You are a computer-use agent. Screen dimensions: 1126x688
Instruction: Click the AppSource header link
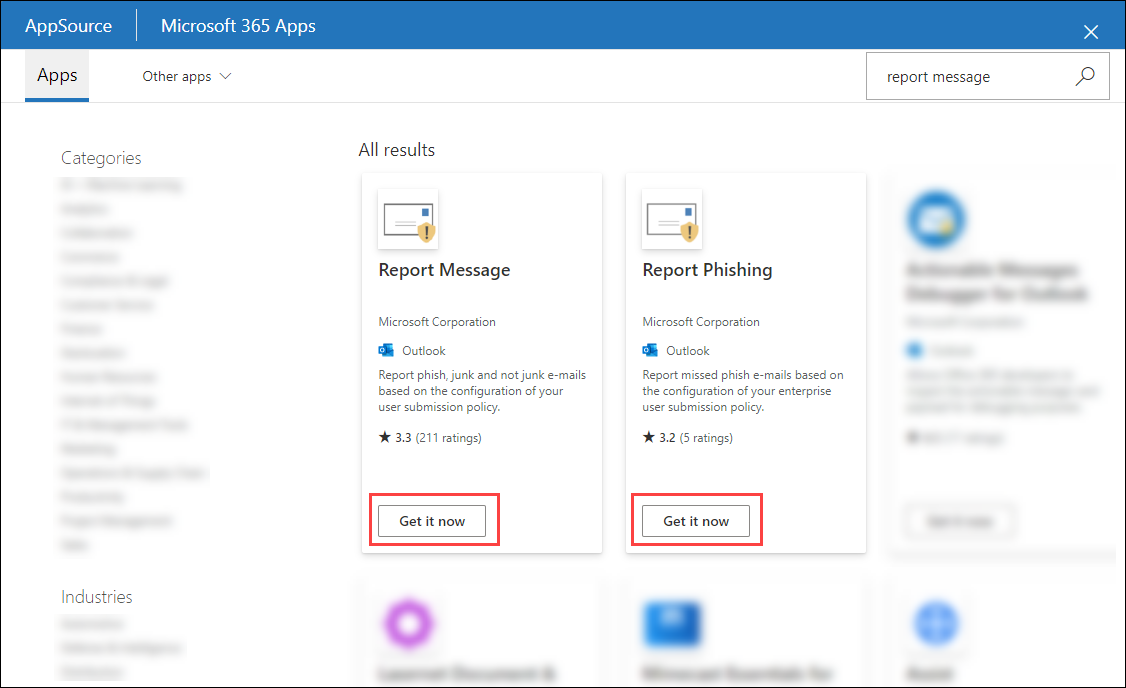point(68,26)
